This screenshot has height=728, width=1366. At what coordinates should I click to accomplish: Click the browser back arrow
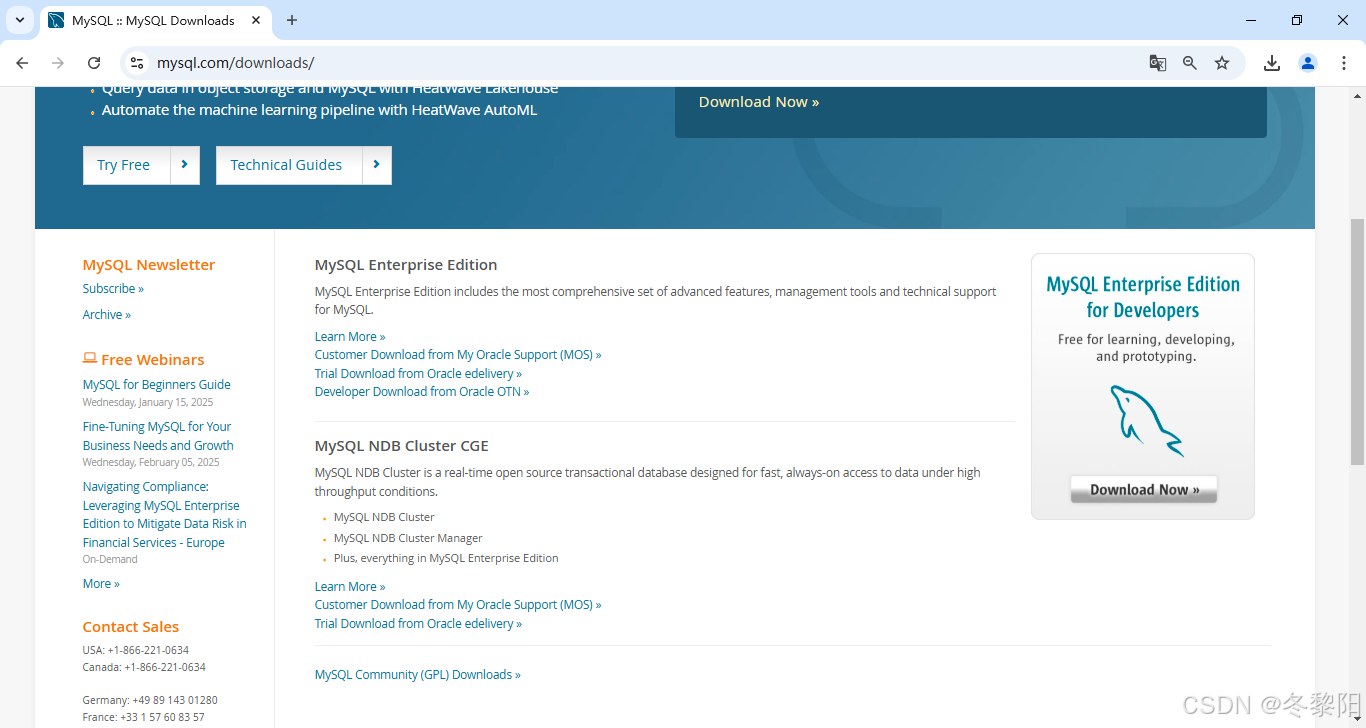[22, 63]
